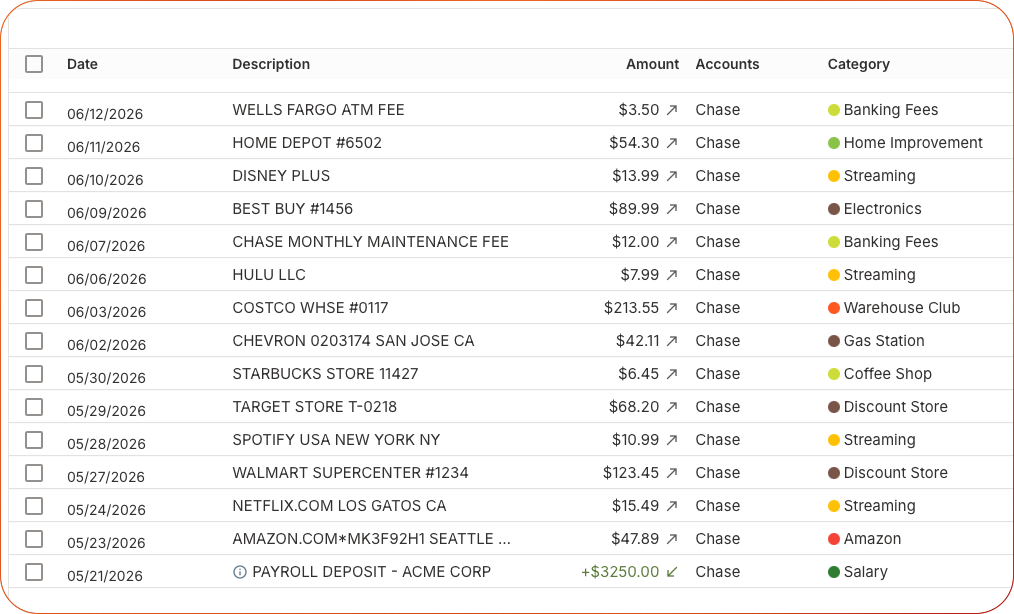
Task: Click the Date column header
Action: (82, 64)
